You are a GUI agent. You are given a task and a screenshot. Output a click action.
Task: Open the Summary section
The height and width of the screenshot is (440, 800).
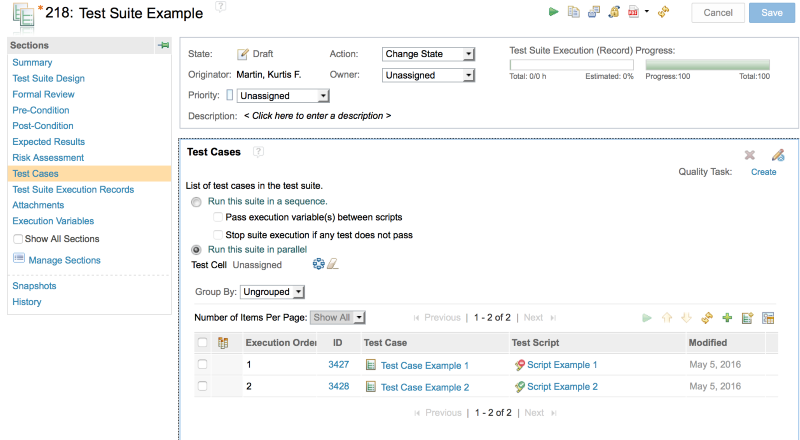click(x=32, y=63)
